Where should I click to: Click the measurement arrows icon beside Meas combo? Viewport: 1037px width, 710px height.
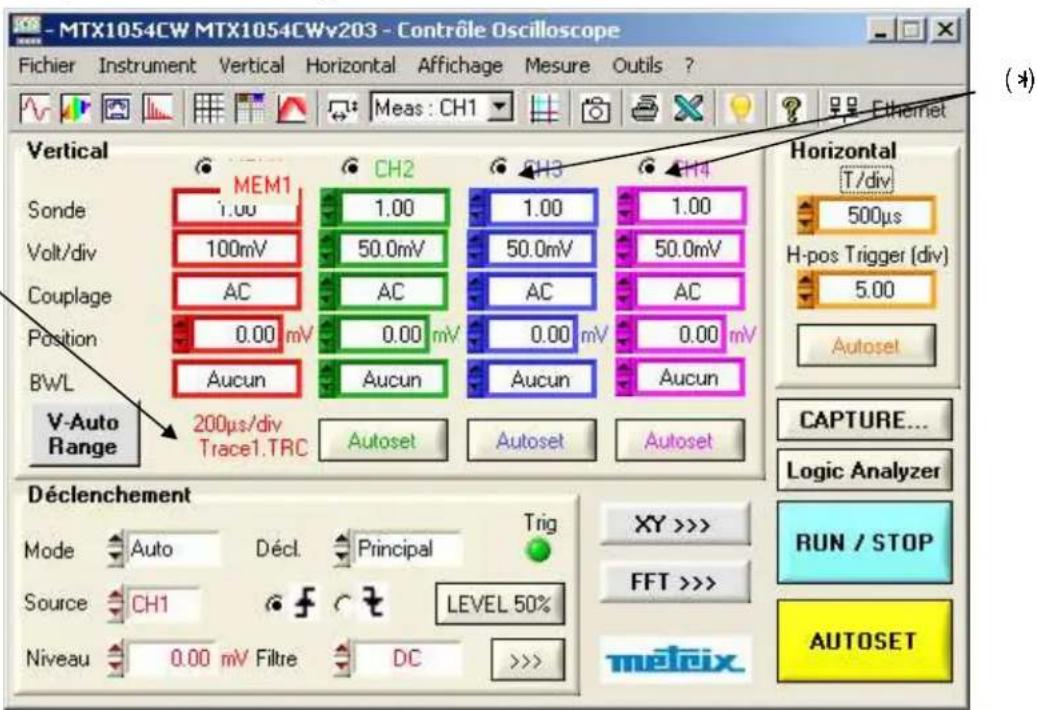pyautogui.click(x=343, y=110)
